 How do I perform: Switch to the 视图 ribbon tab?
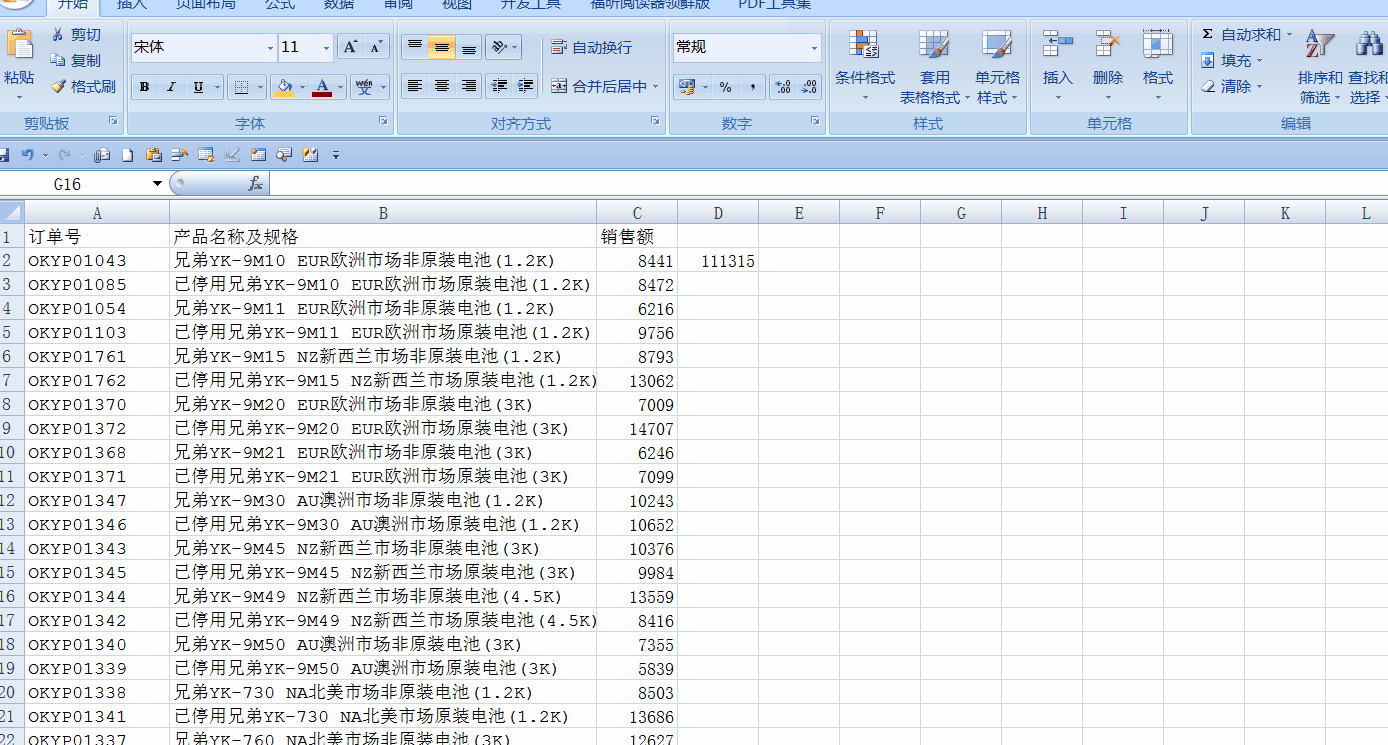click(x=457, y=5)
